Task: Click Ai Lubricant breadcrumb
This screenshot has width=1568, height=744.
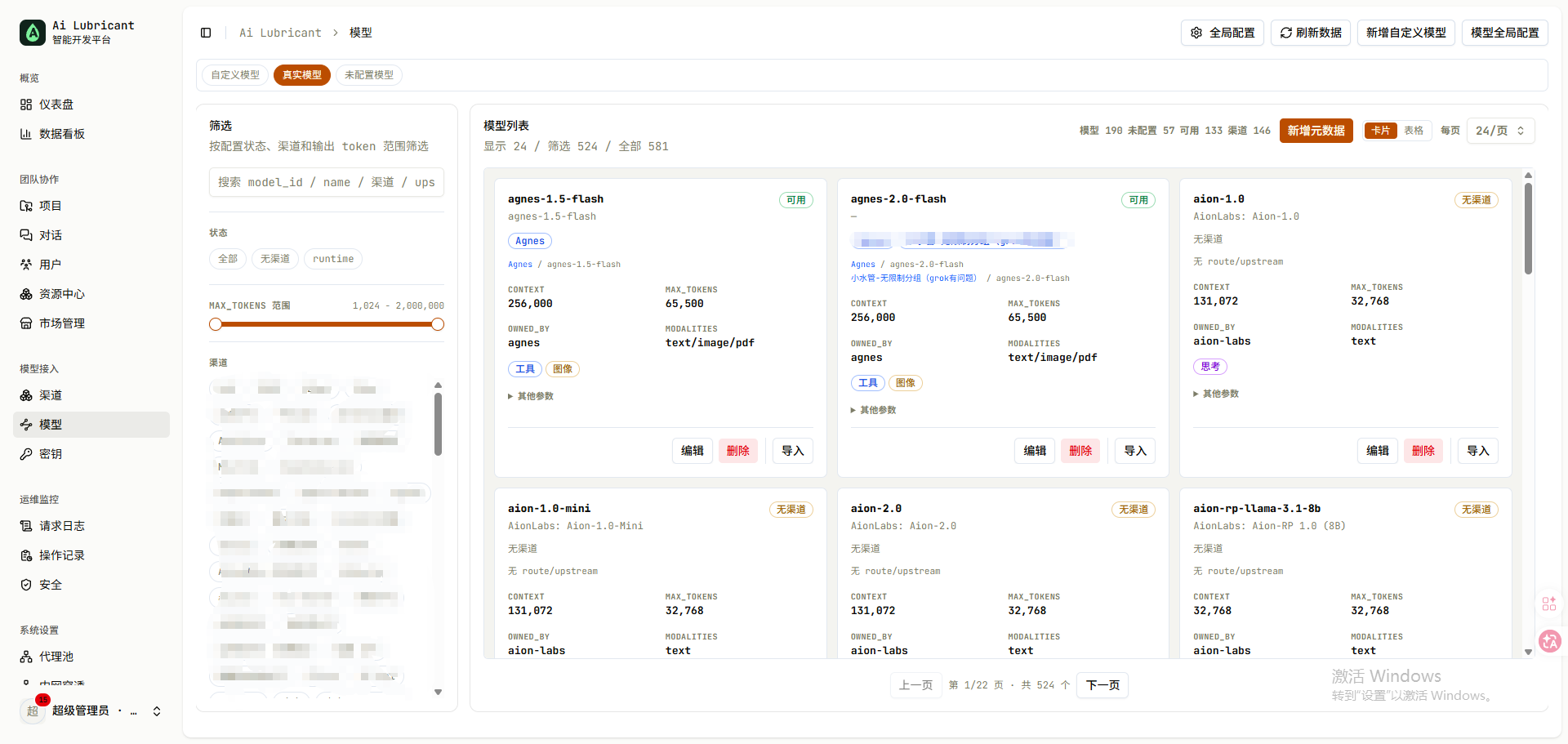Action: (x=280, y=33)
